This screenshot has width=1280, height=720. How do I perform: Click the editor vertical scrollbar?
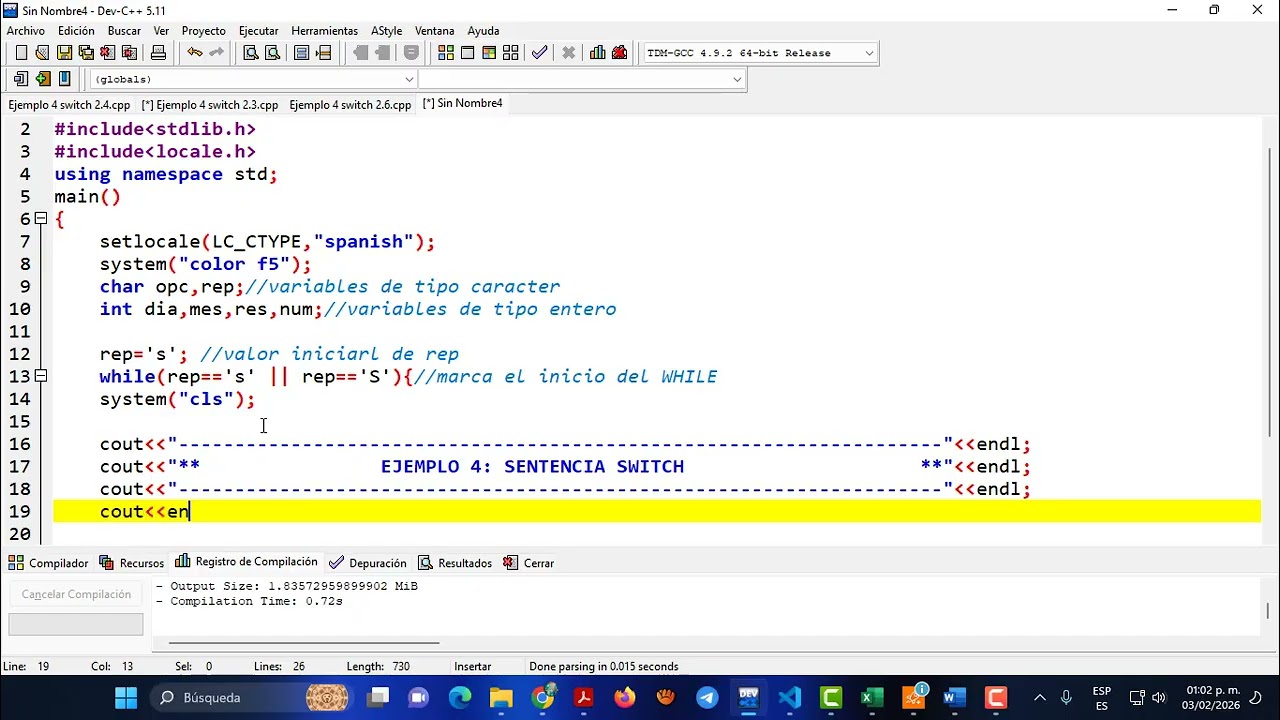(1270, 292)
